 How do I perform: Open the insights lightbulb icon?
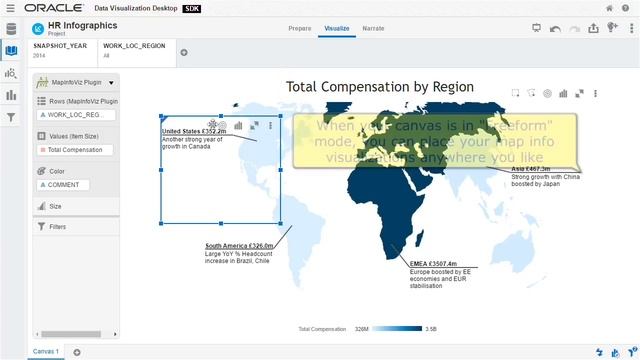point(612,27)
